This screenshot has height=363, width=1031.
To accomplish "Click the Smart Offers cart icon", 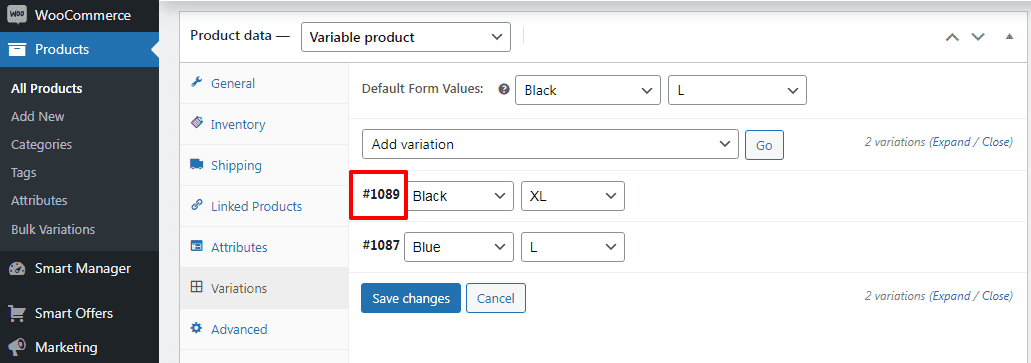I will (18, 313).
